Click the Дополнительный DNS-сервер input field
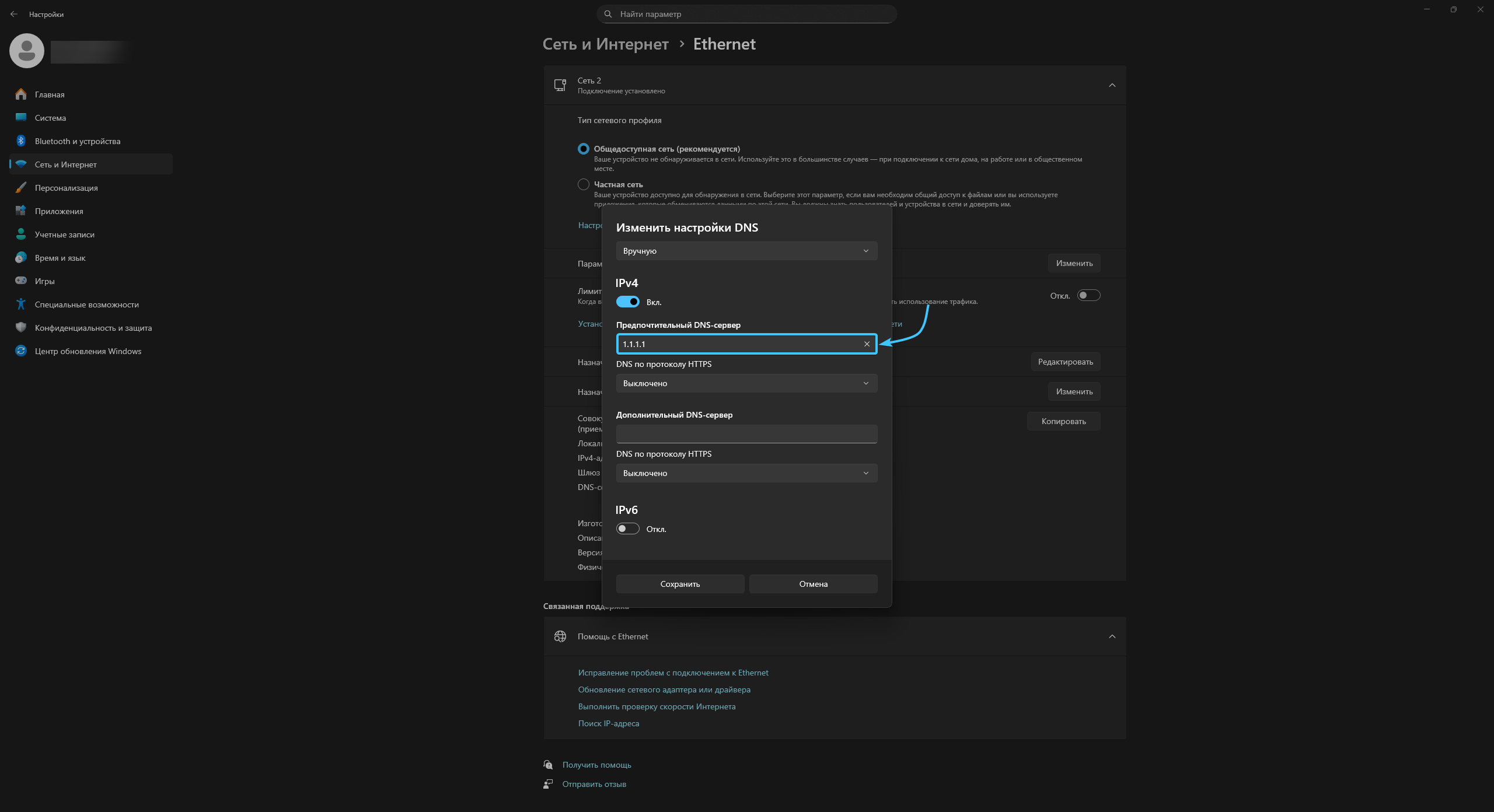 [x=746, y=434]
